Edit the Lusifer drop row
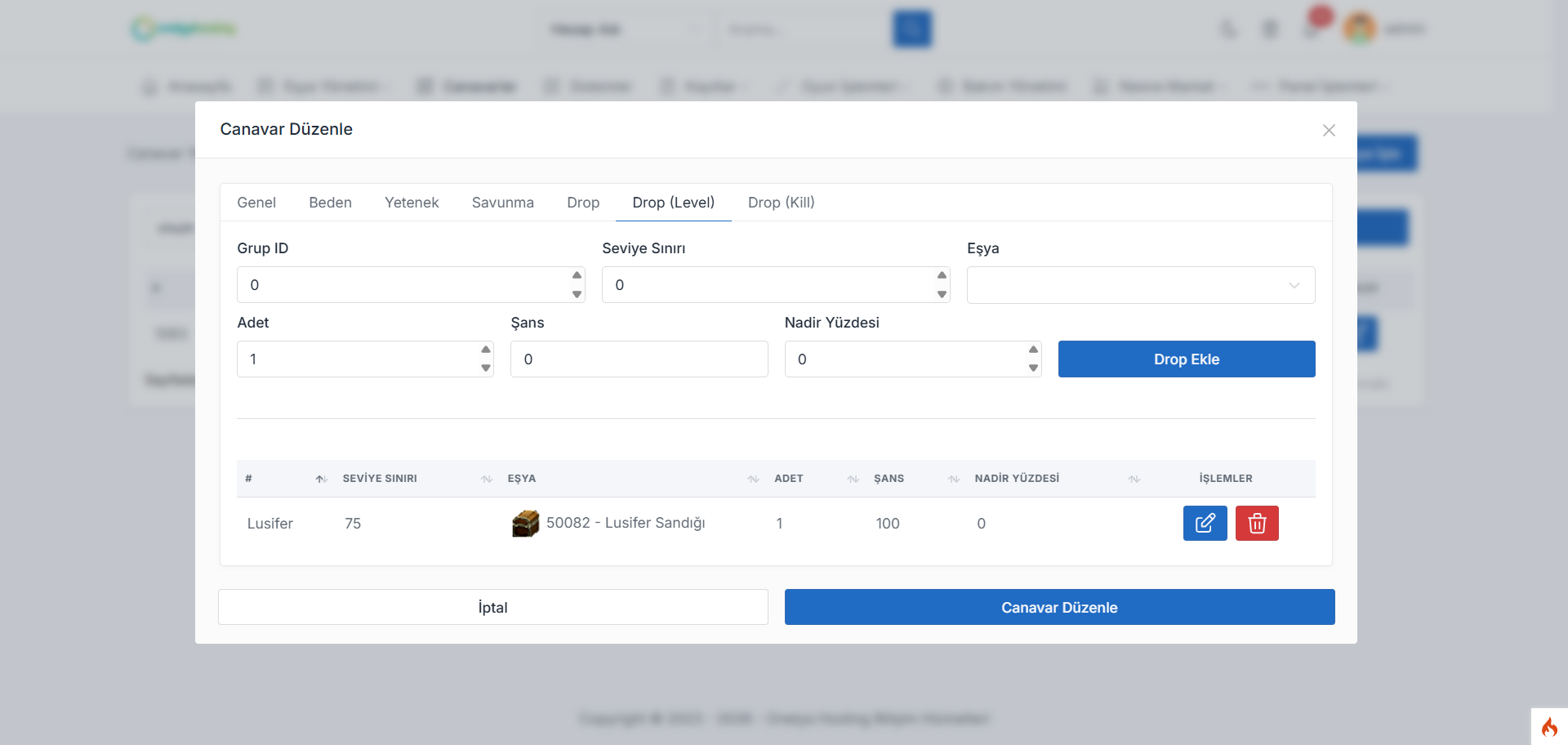This screenshot has height=745, width=1568. click(x=1205, y=523)
